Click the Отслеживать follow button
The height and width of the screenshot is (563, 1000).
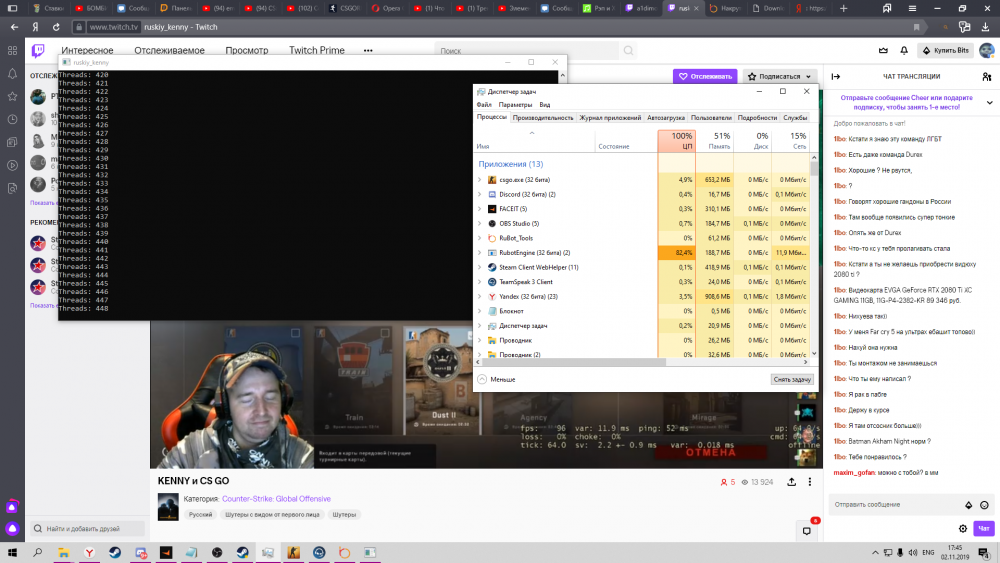pyautogui.click(x=704, y=76)
